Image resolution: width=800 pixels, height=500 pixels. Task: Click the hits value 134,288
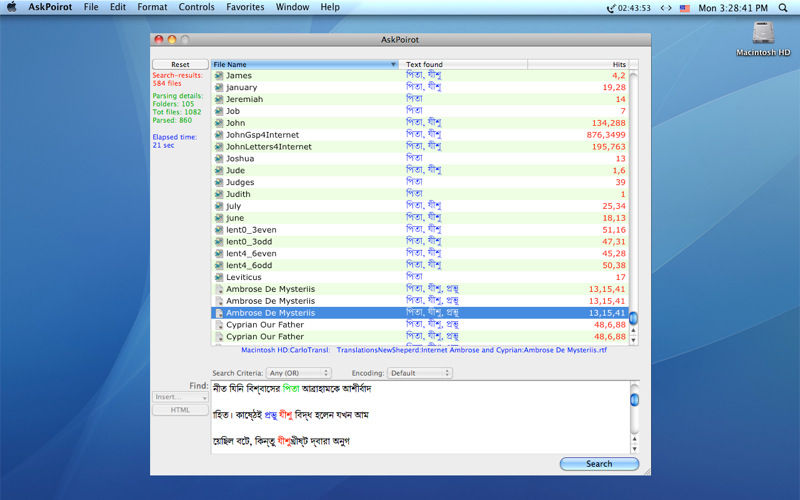(608, 123)
